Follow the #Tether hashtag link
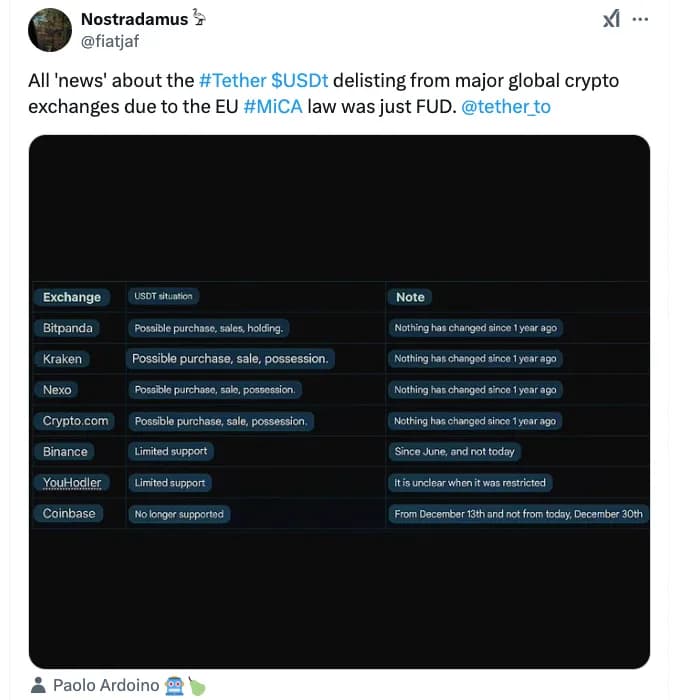 [232, 80]
